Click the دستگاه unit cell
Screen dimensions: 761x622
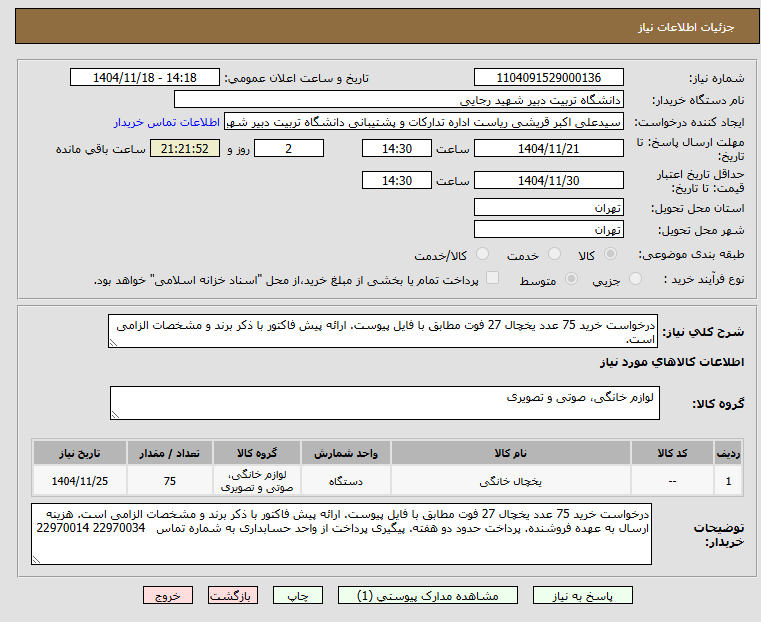coord(346,481)
